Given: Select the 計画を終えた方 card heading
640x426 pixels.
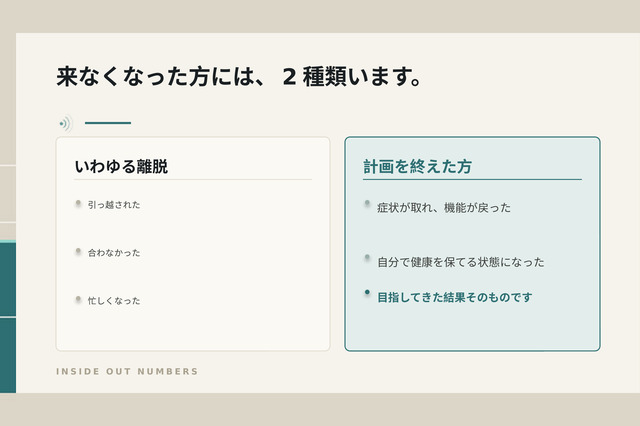Looking at the screenshot, I should pos(418,166).
